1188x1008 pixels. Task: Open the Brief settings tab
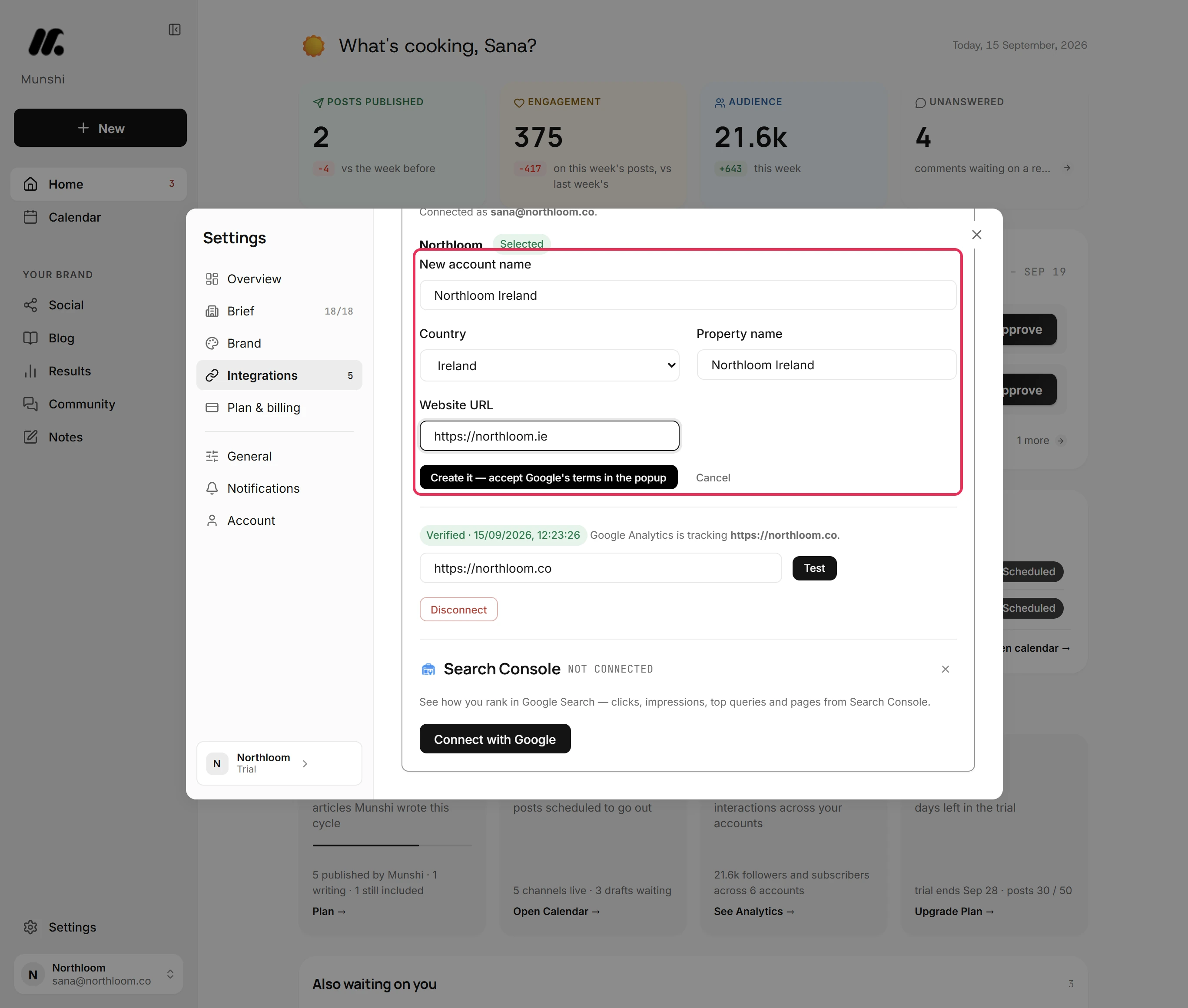coord(279,311)
